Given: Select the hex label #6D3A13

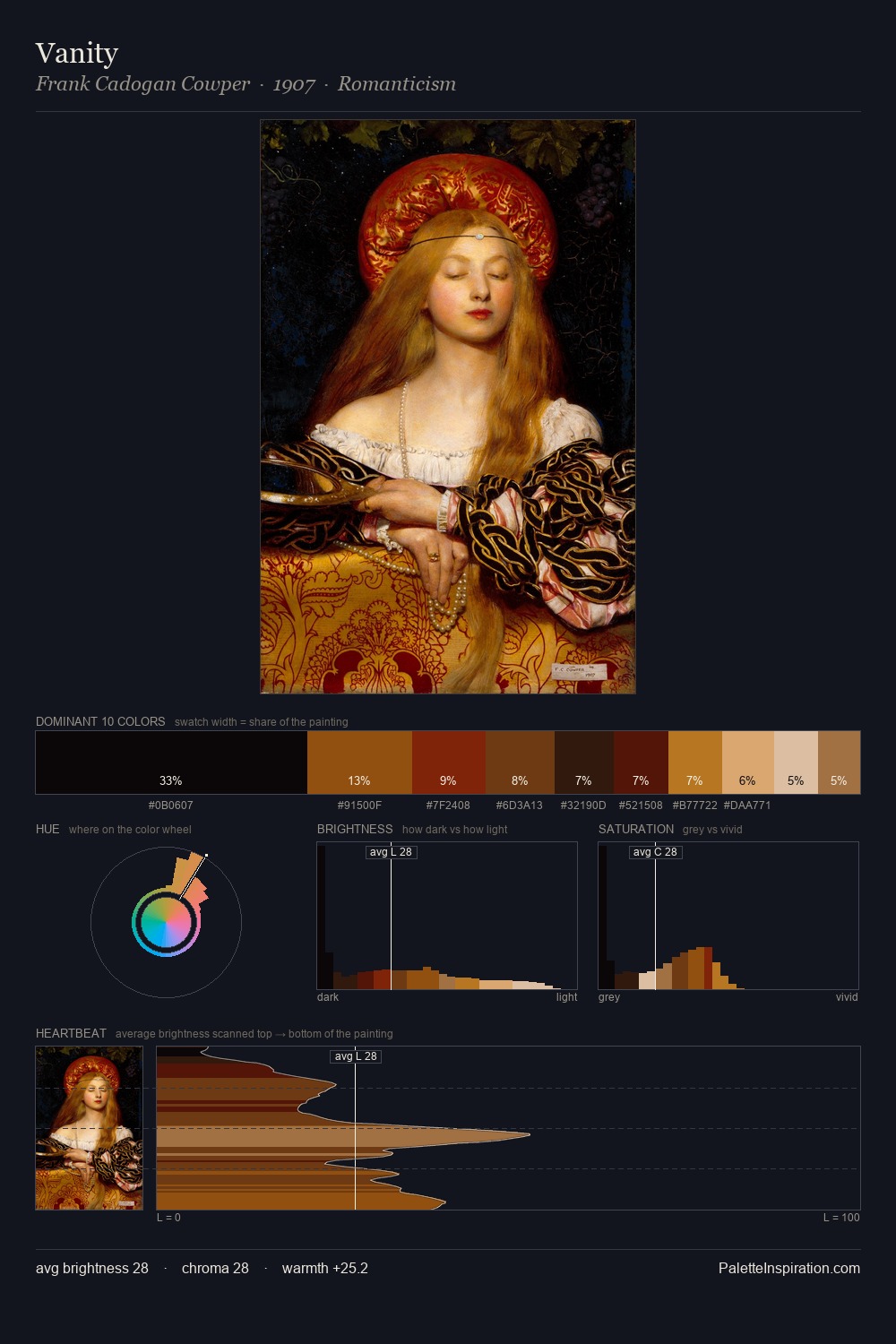Looking at the screenshot, I should click(520, 806).
